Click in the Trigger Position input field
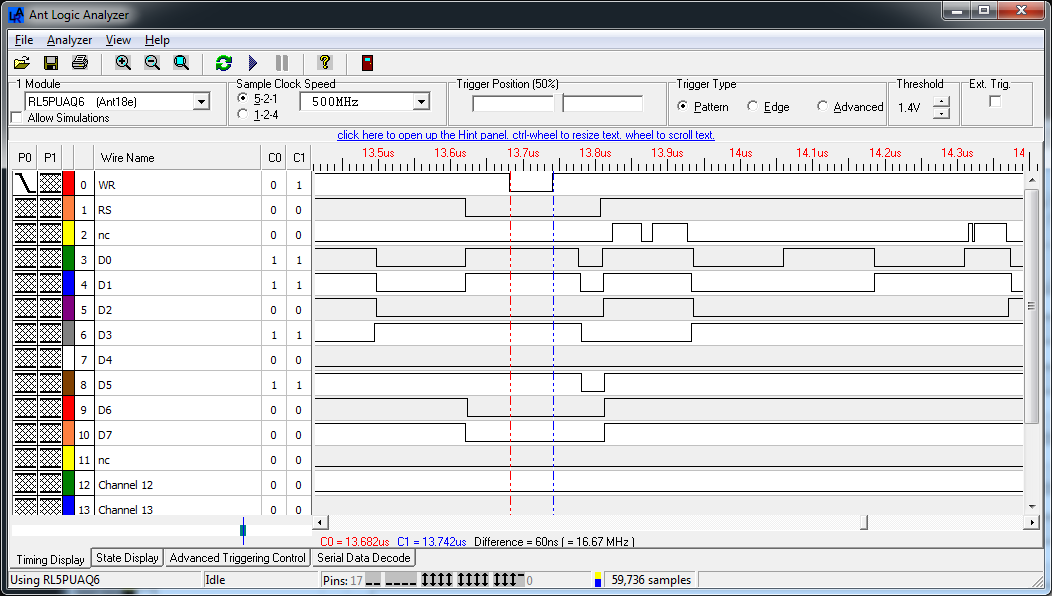The width and height of the screenshot is (1052, 596). 513,103
